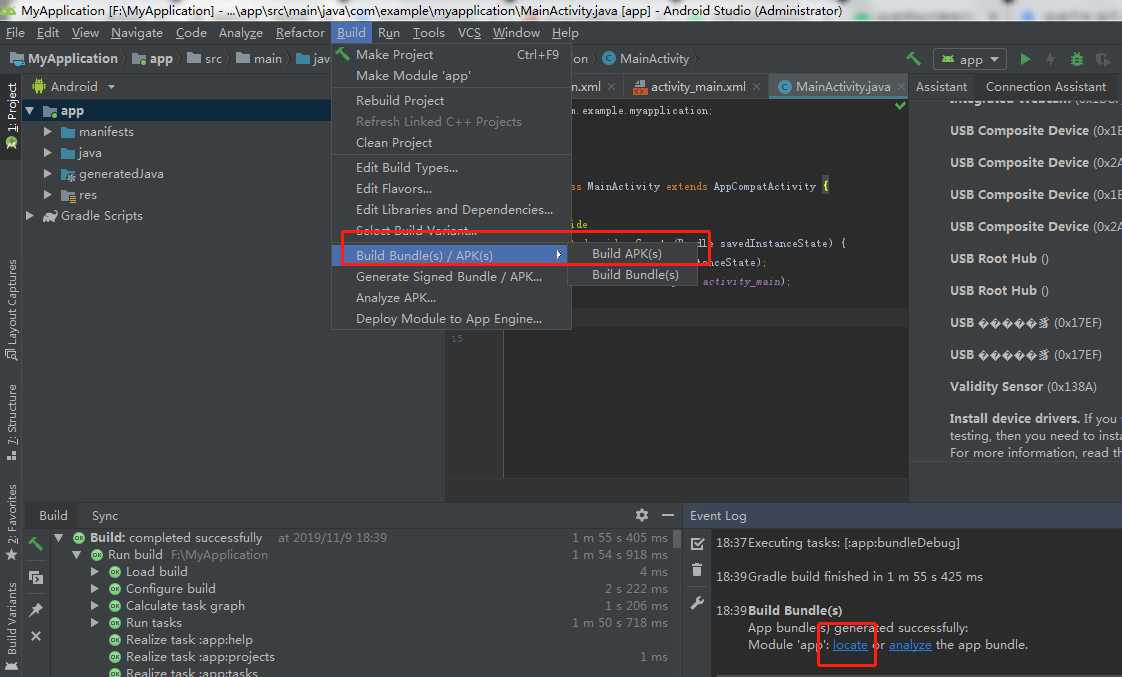Choose Deploy Module to App Engine

point(452,319)
